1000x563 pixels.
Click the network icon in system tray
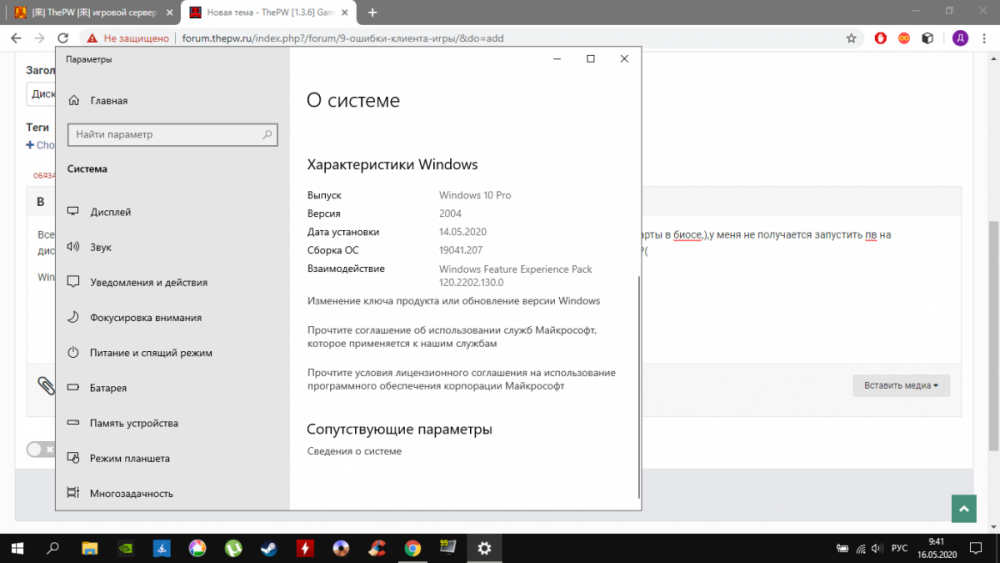pos(860,548)
